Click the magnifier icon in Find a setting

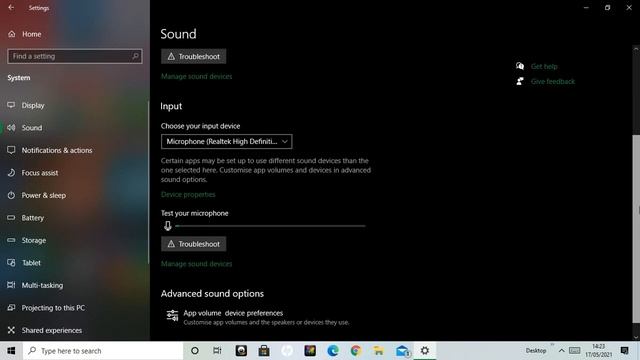pyautogui.click(x=136, y=56)
